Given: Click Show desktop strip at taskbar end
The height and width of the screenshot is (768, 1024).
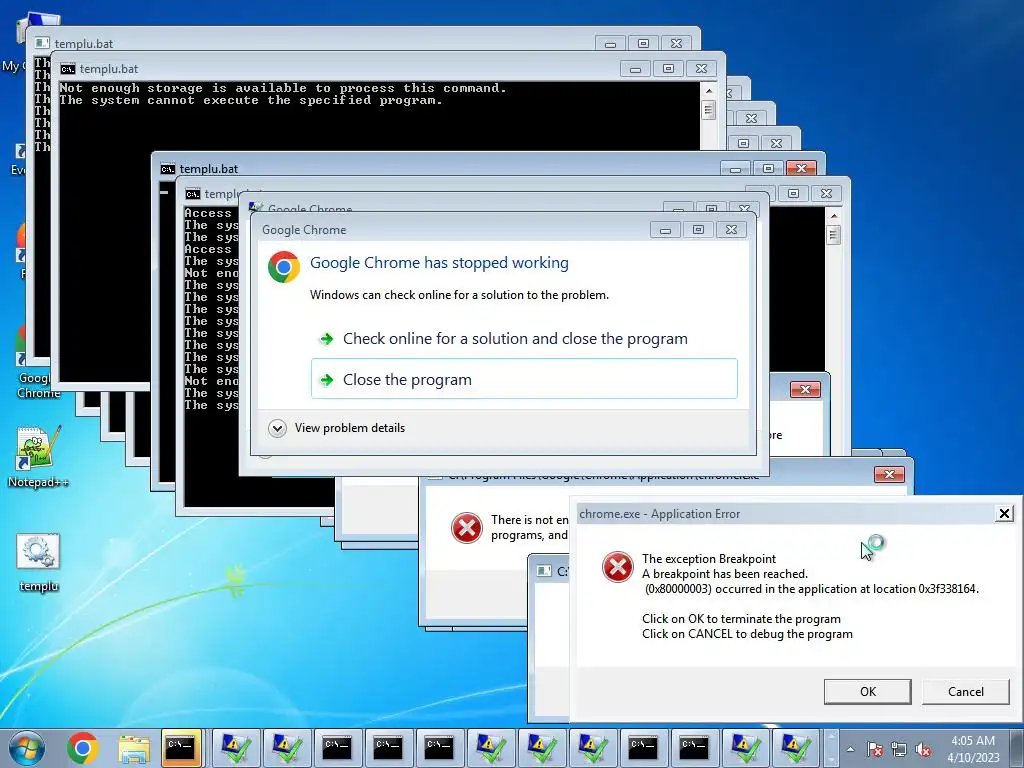Looking at the screenshot, I should tap(1018, 748).
